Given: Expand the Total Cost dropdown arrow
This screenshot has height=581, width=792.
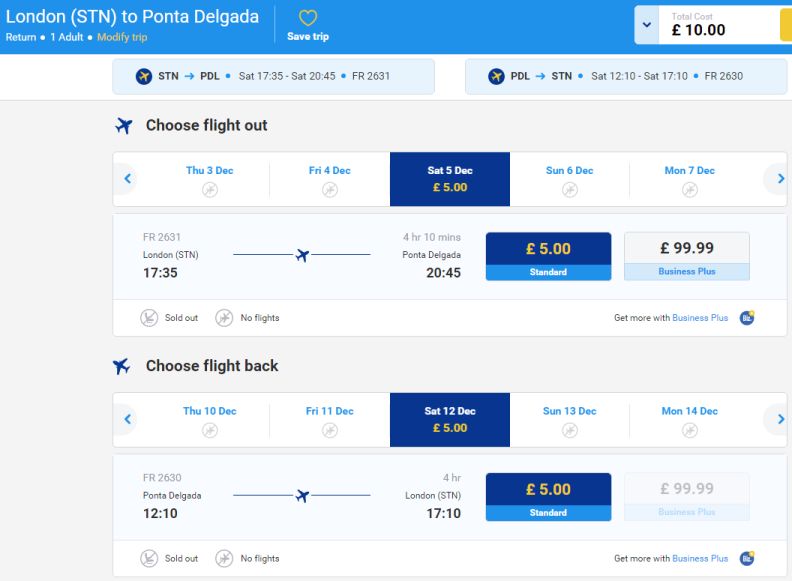Looking at the screenshot, I should pos(647,25).
